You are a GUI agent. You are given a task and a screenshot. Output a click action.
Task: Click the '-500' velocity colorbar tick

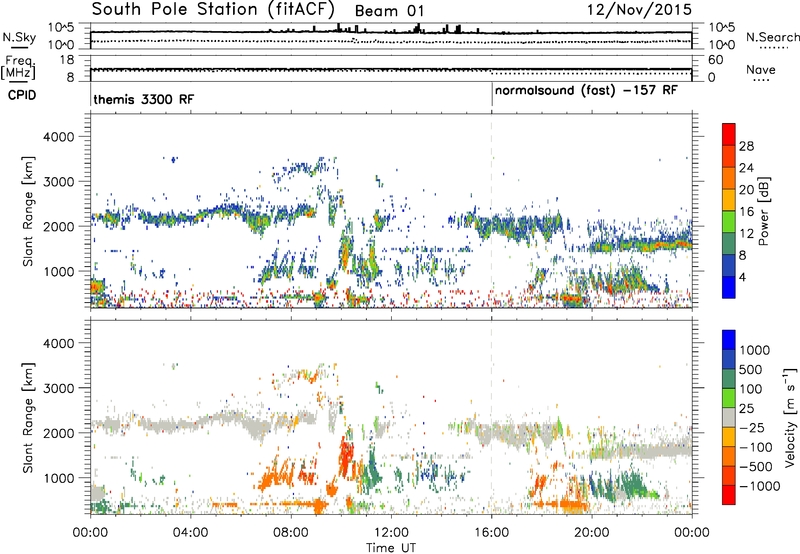[x=756, y=467]
